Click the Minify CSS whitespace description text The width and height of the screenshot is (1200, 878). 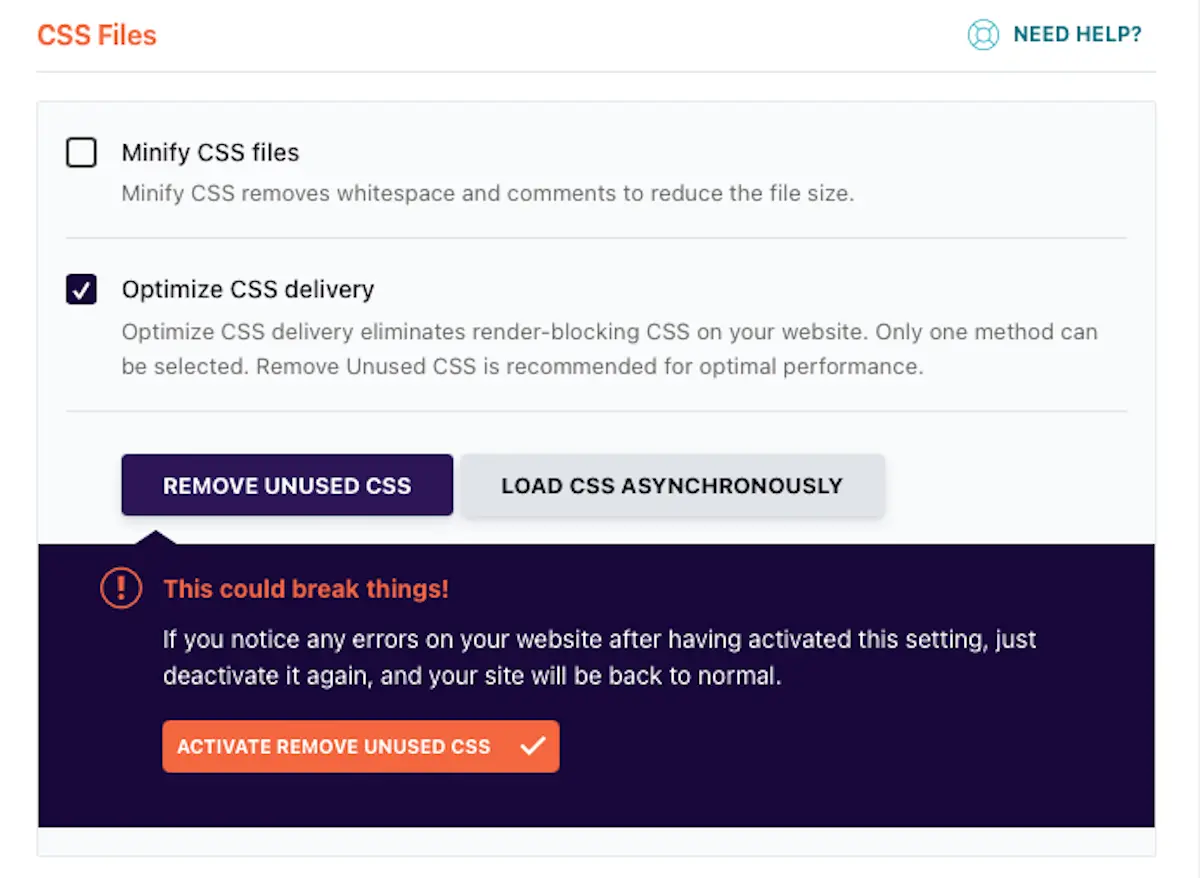[487, 193]
